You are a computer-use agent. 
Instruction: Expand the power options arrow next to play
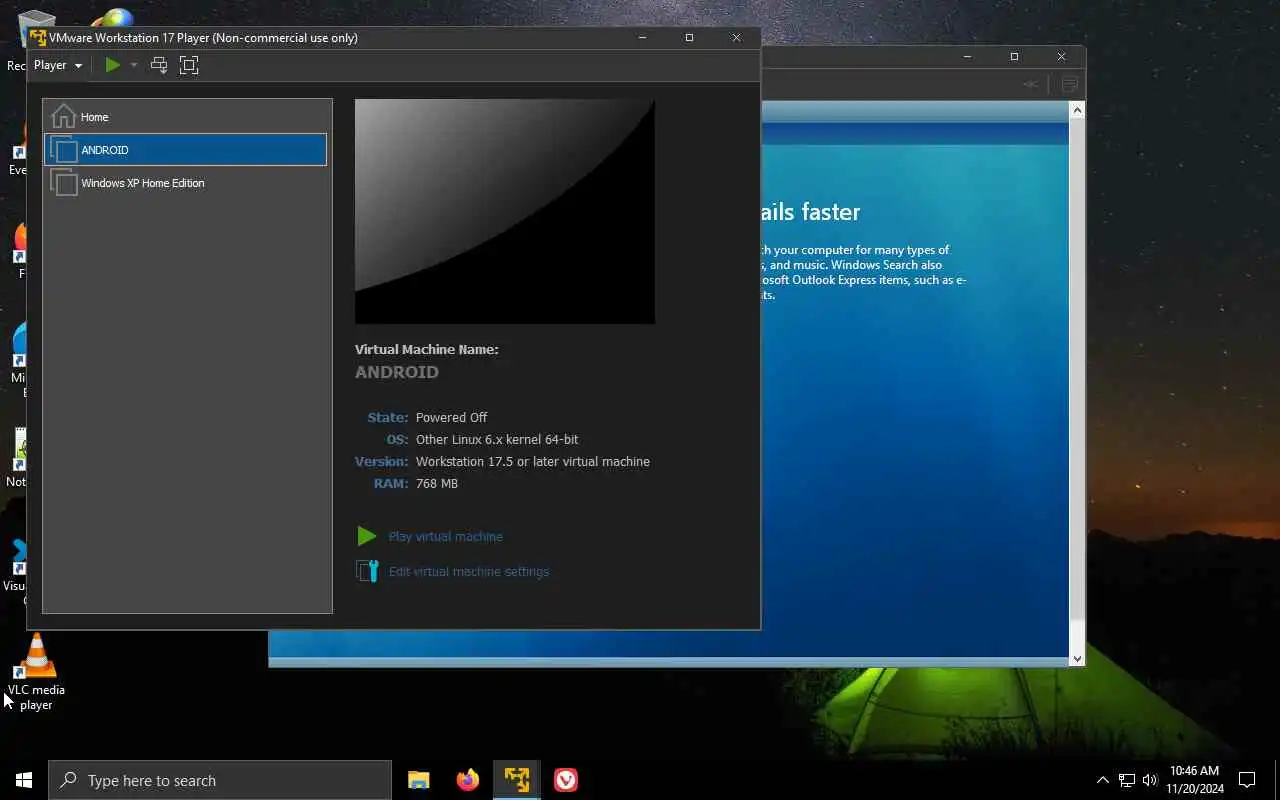point(134,65)
